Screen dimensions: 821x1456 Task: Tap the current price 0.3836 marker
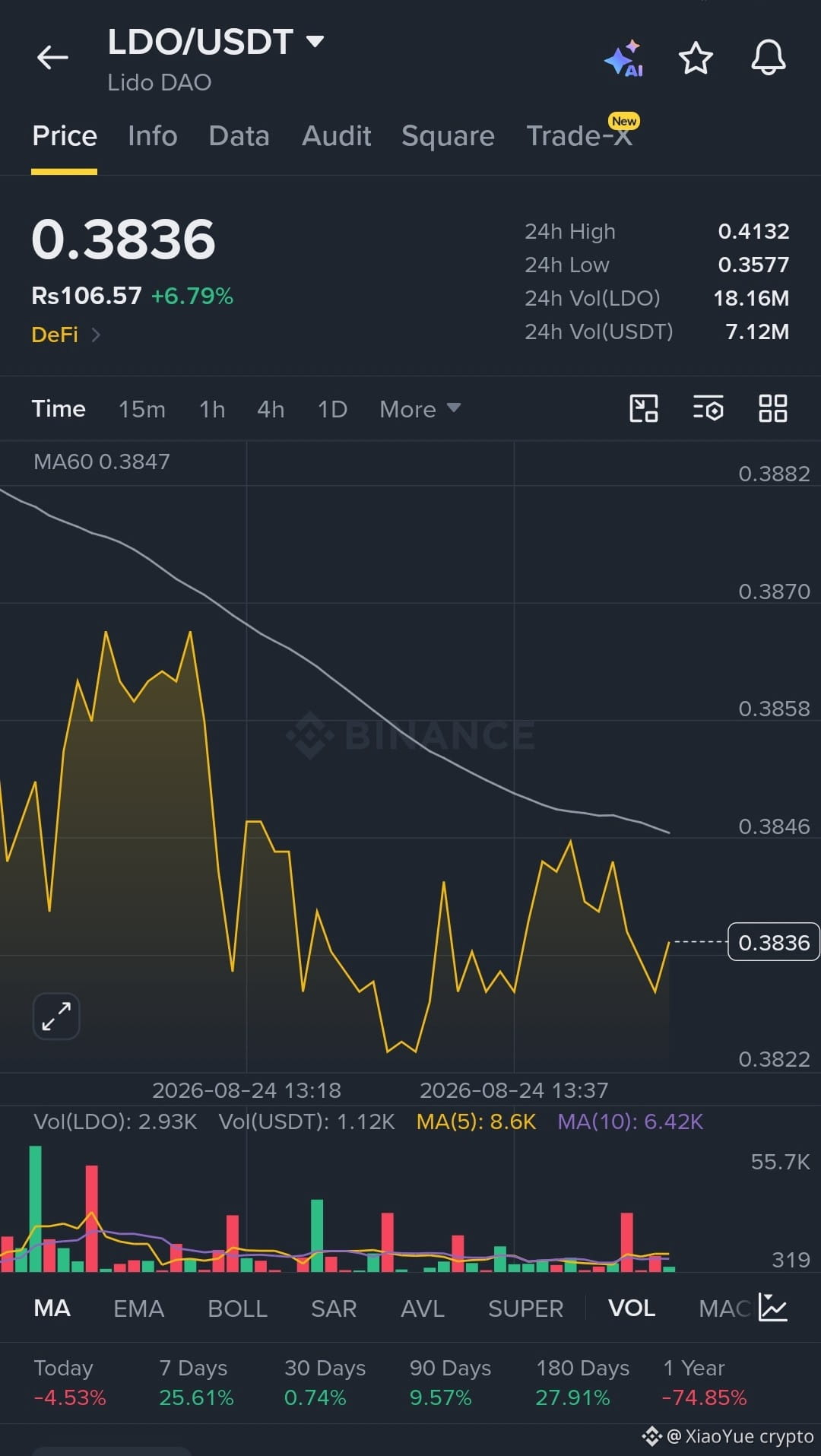[x=774, y=942]
